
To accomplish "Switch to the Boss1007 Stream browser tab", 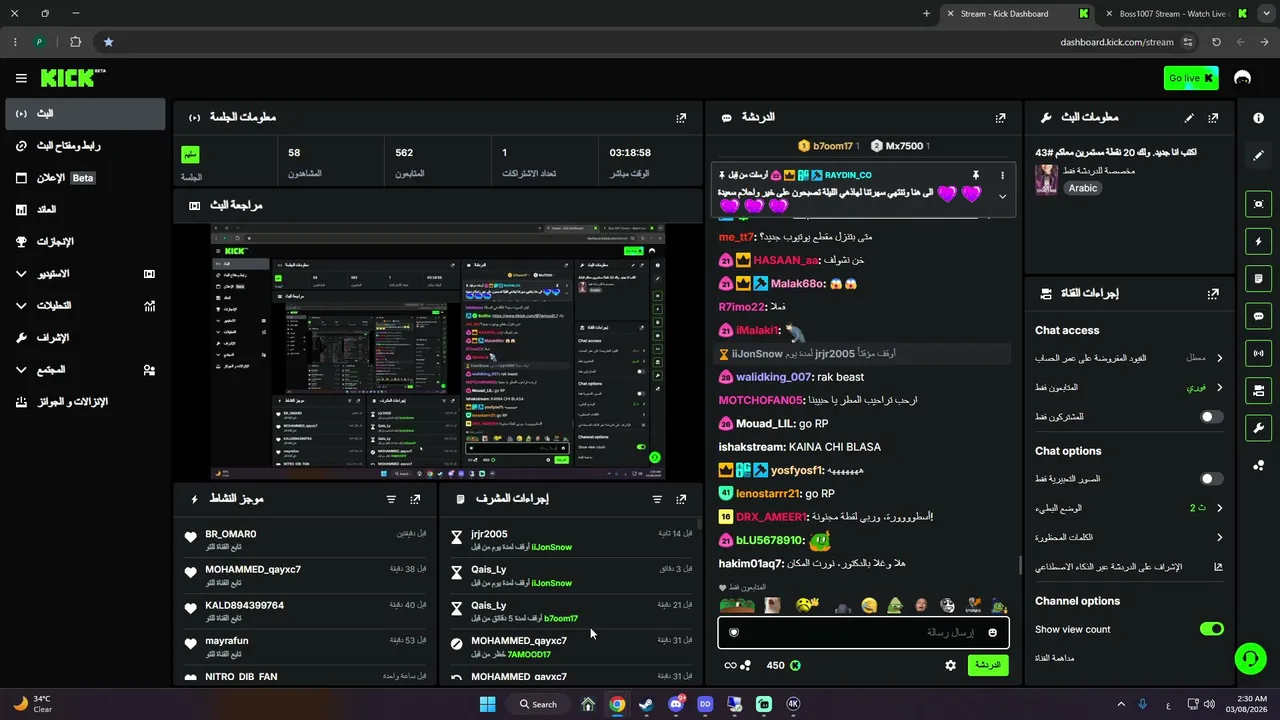I will pyautogui.click(x=1175, y=14).
